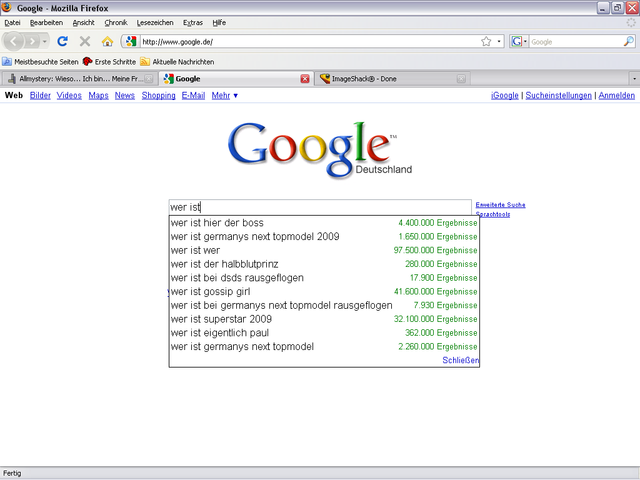Restore down the Firefox window

[x=617, y=7]
